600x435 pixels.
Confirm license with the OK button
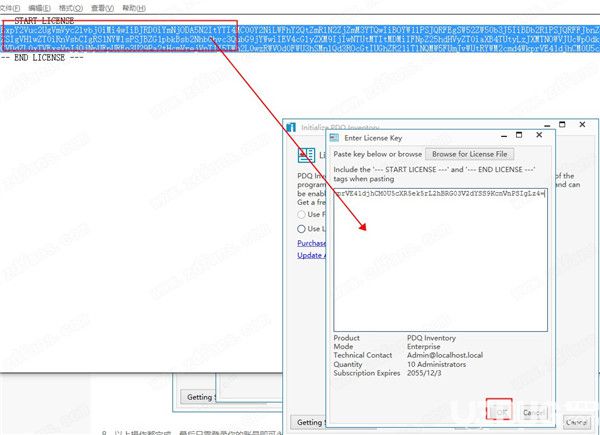[499, 412]
